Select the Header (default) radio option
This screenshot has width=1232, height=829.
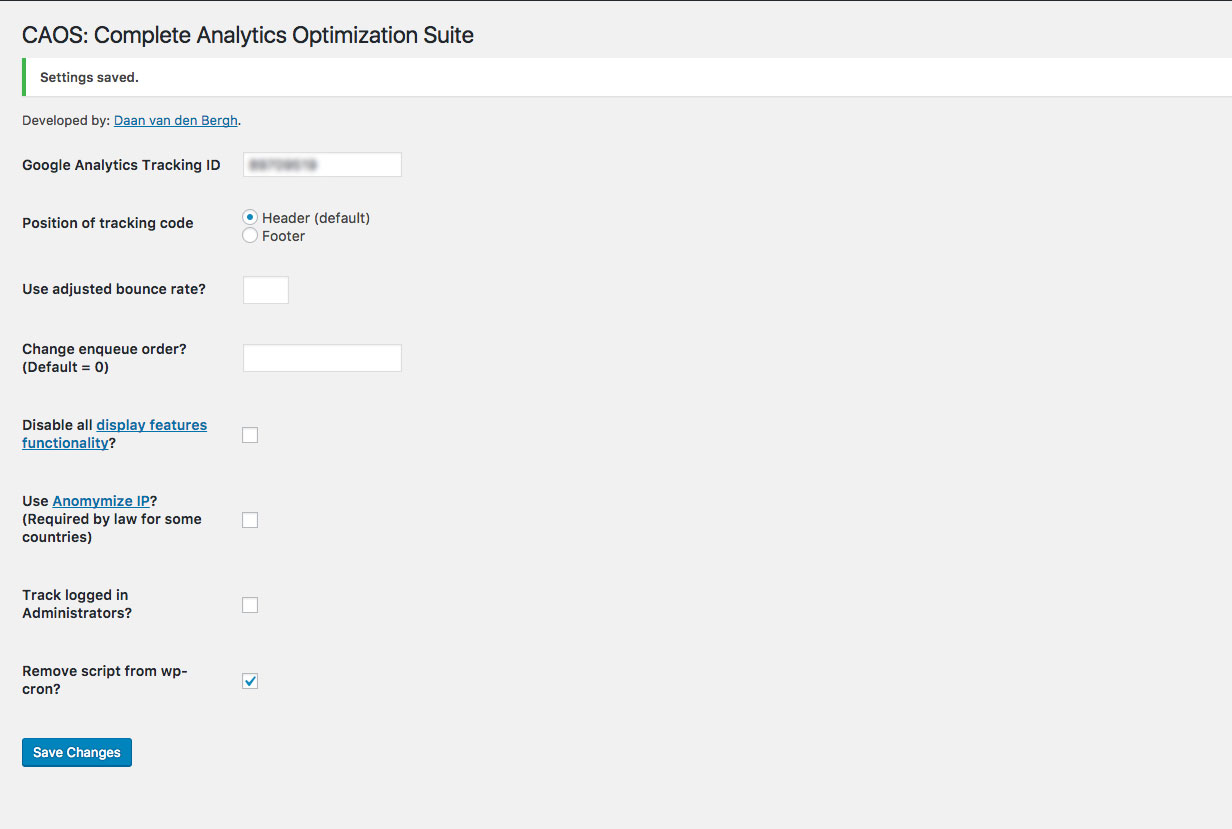pos(250,218)
